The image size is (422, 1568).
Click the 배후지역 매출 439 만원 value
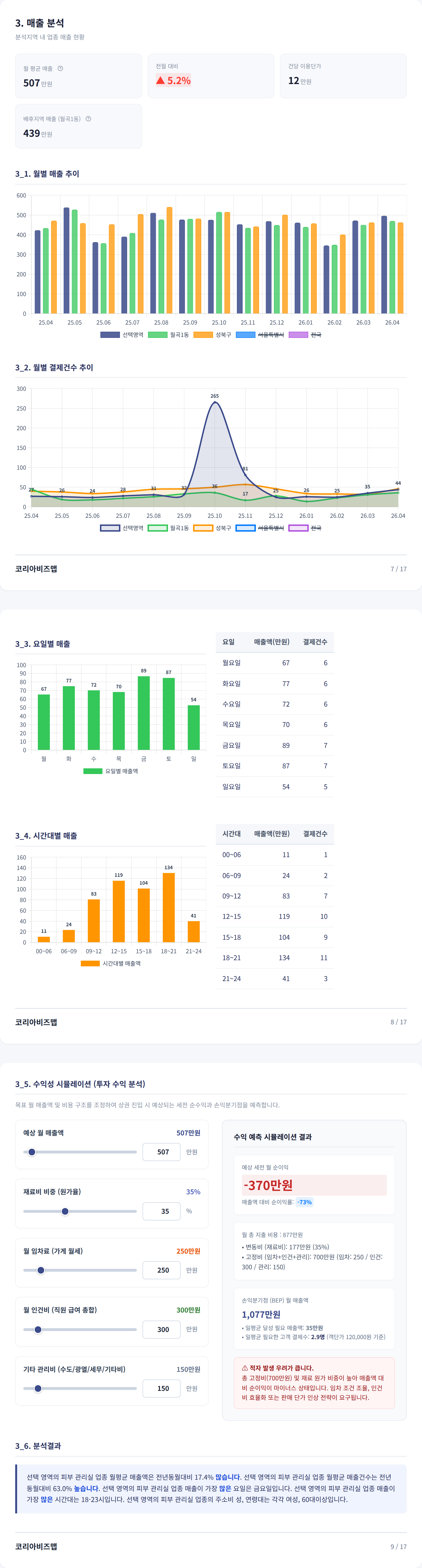pyautogui.click(x=38, y=133)
